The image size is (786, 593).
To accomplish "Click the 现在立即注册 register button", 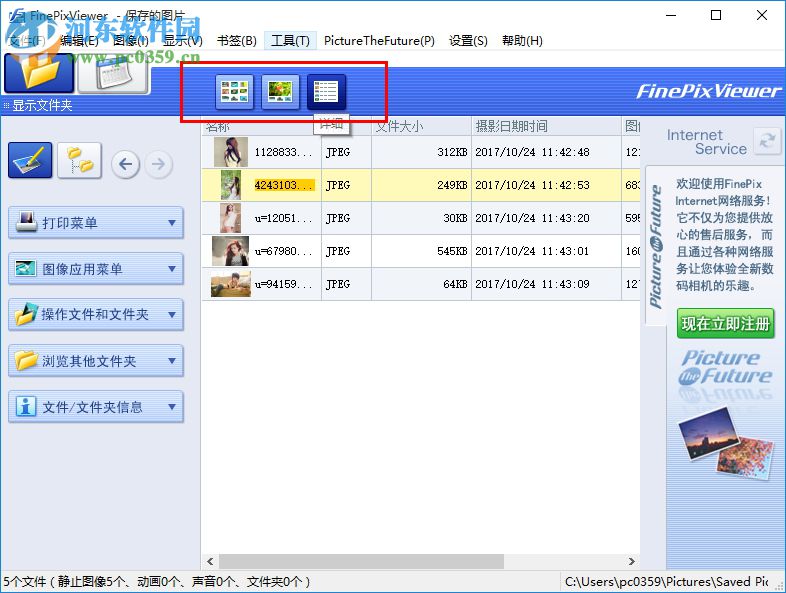I will [725, 323].
